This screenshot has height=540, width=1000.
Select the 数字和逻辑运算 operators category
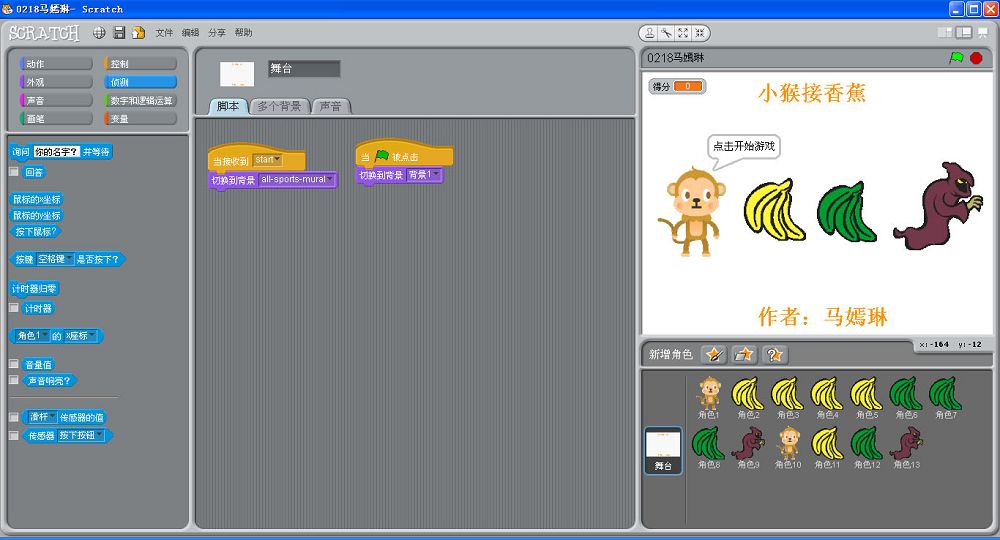pyautogui.click(x=140, y=101)
